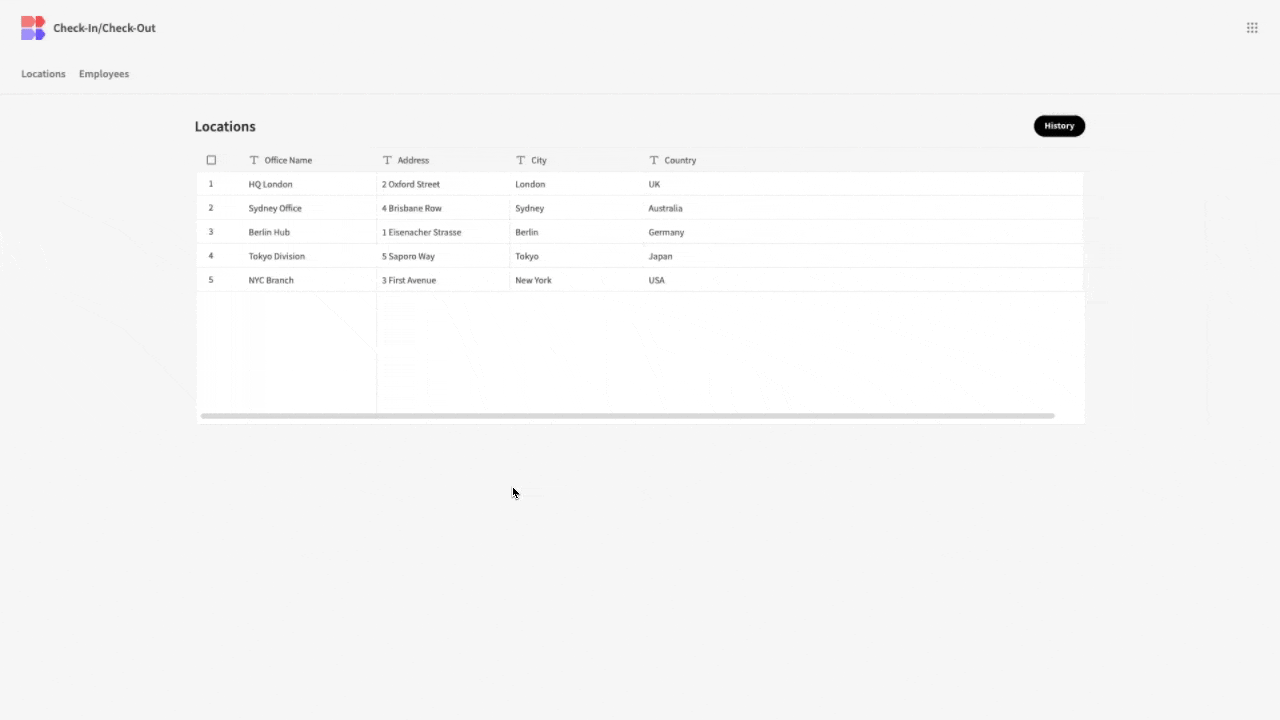Click the USA country cell
Image resolution: width=1280 pixels, height=720 pixels.
click(x=709, y=280)
